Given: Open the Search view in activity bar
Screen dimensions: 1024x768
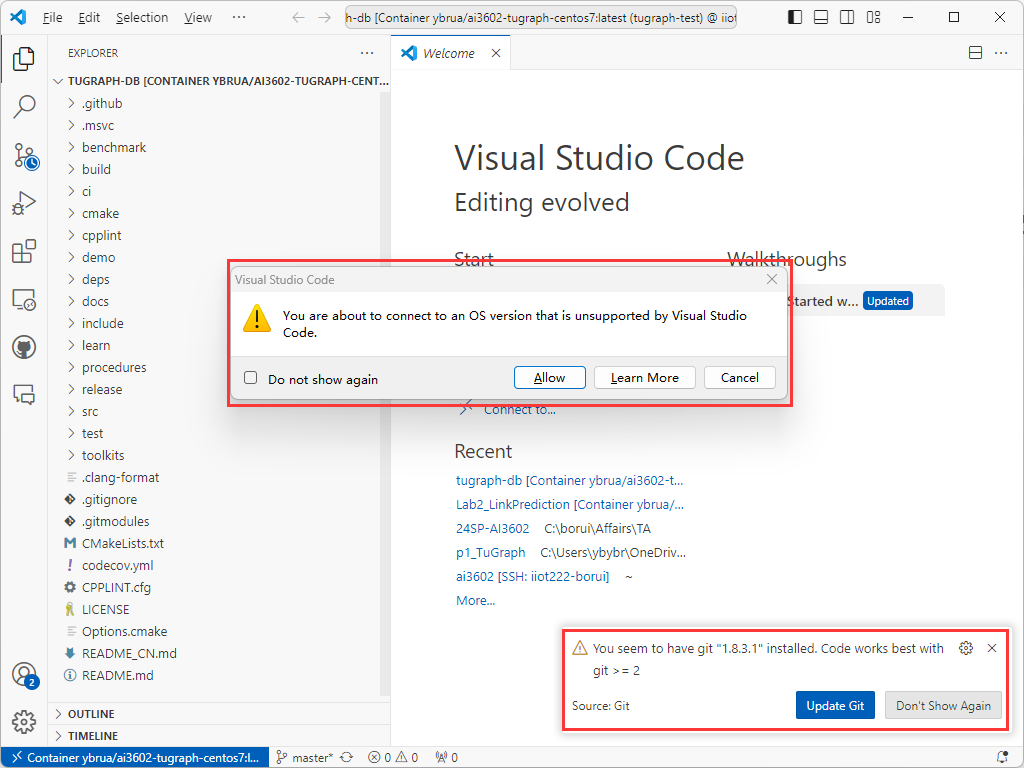Looking at the screenshot, I should (x=24, y=106).
